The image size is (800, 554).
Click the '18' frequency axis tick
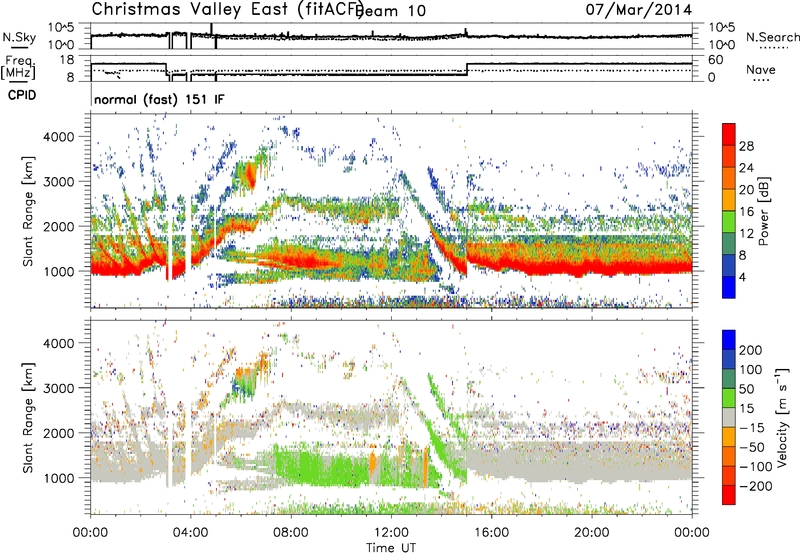pos(67,60)
